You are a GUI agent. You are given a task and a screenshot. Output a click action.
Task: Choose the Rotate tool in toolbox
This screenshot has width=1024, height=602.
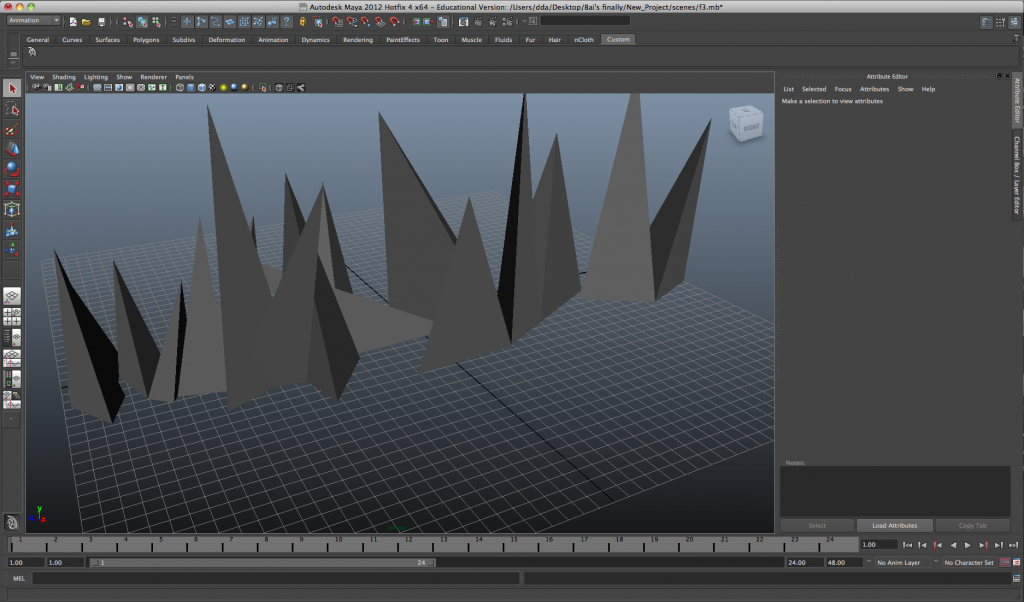(12, 168)
